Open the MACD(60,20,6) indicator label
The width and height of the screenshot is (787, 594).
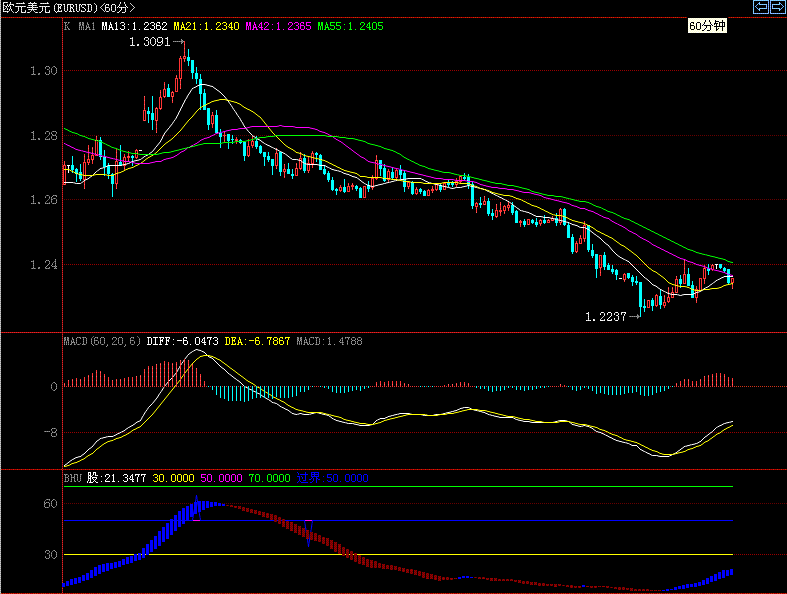pos(103,341)
